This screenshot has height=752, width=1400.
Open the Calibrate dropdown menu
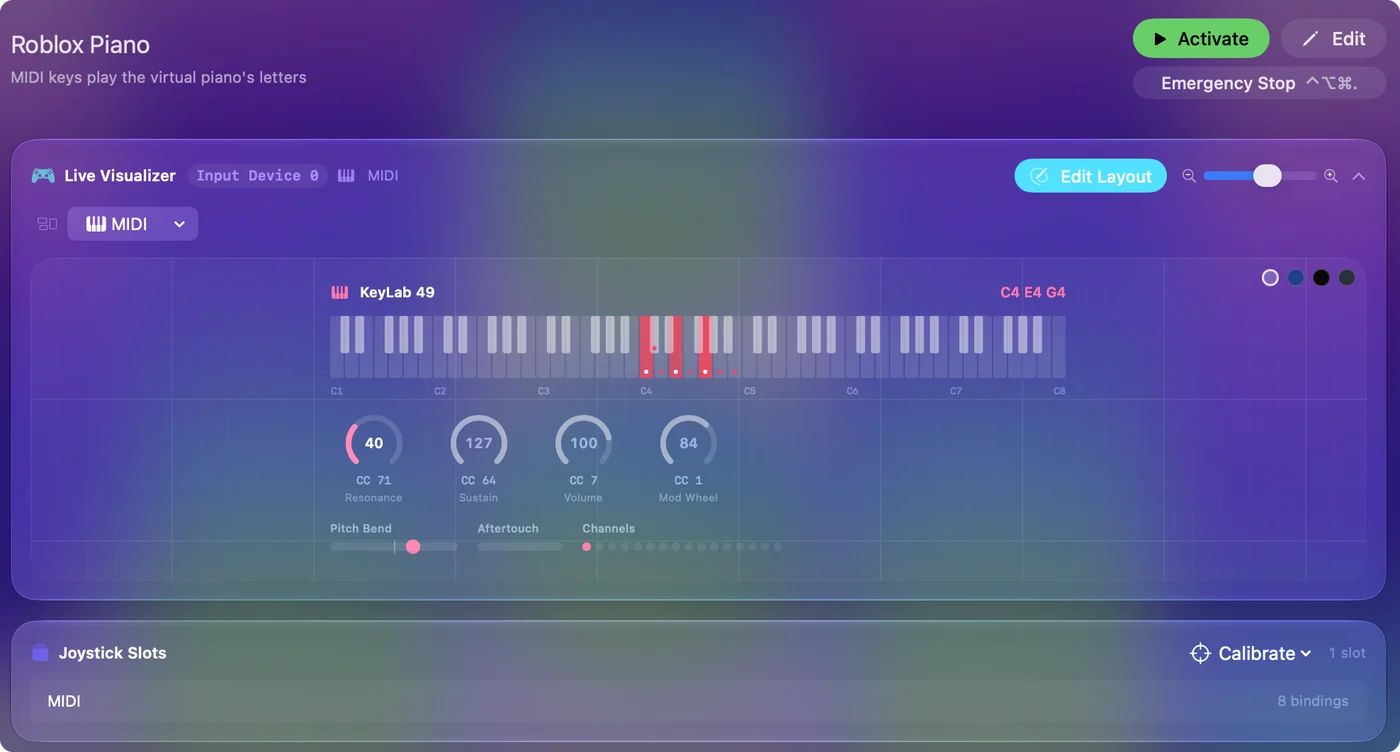pyautogui.click(x=1251, y=653)
